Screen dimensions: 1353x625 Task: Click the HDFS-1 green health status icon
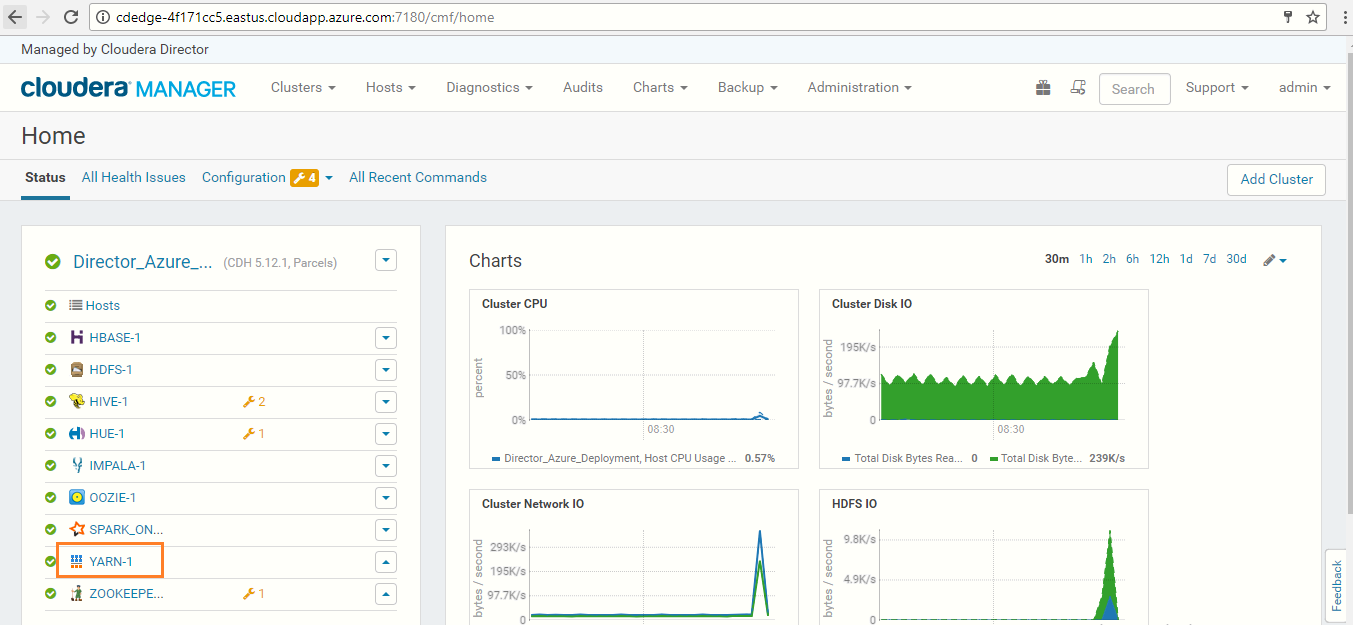(51, 369)
